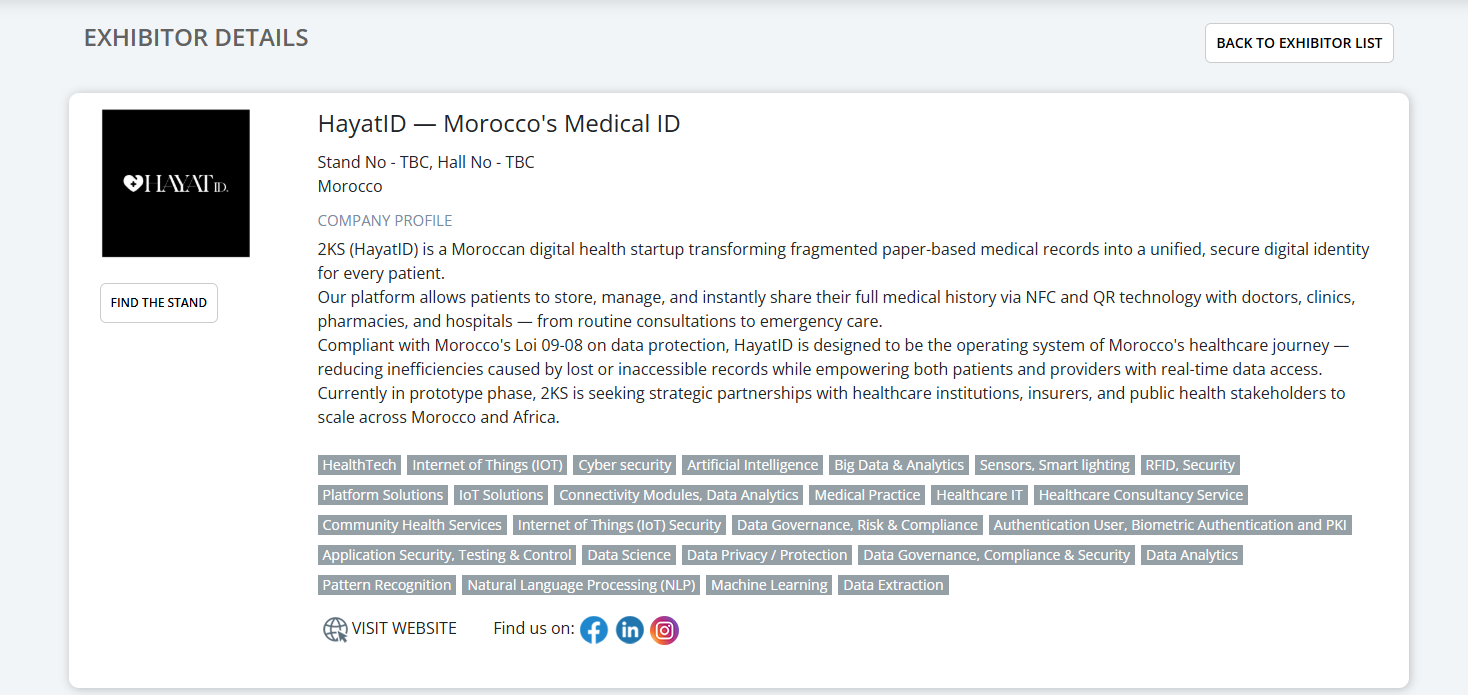Select the Healthcare IT tag
1468x695 pixels.
979,494
